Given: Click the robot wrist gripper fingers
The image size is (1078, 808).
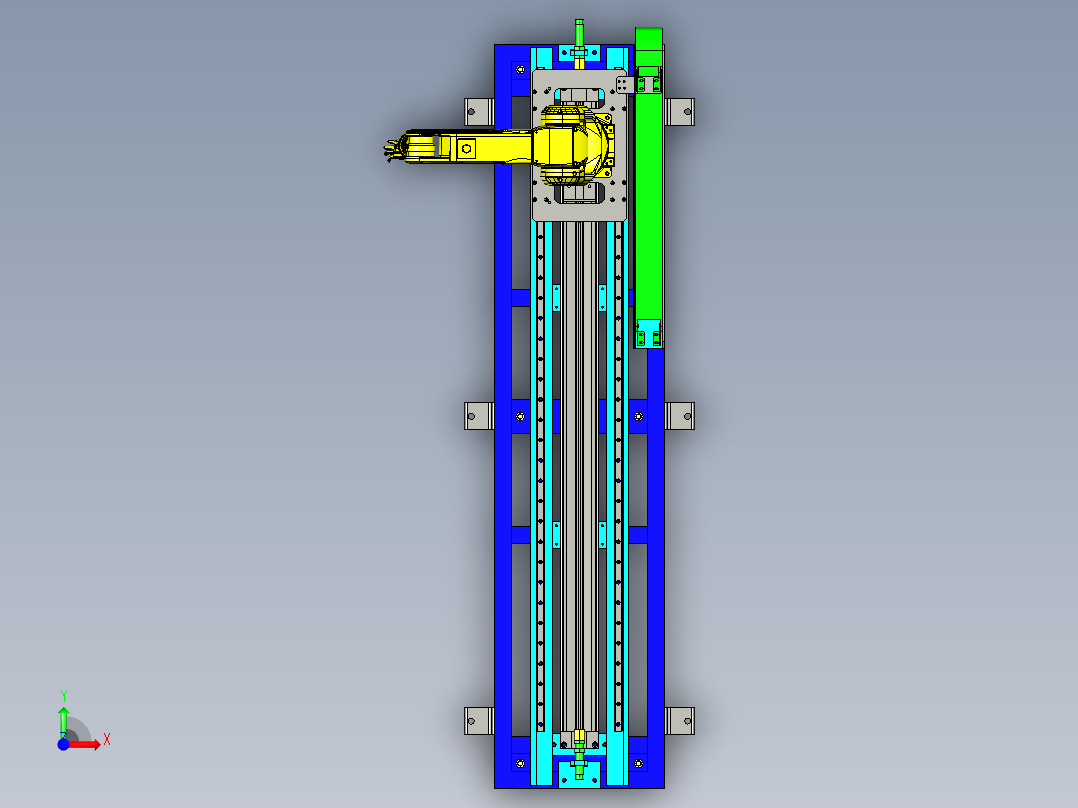Looking at the screenshot, I should (x=392, y=150).
